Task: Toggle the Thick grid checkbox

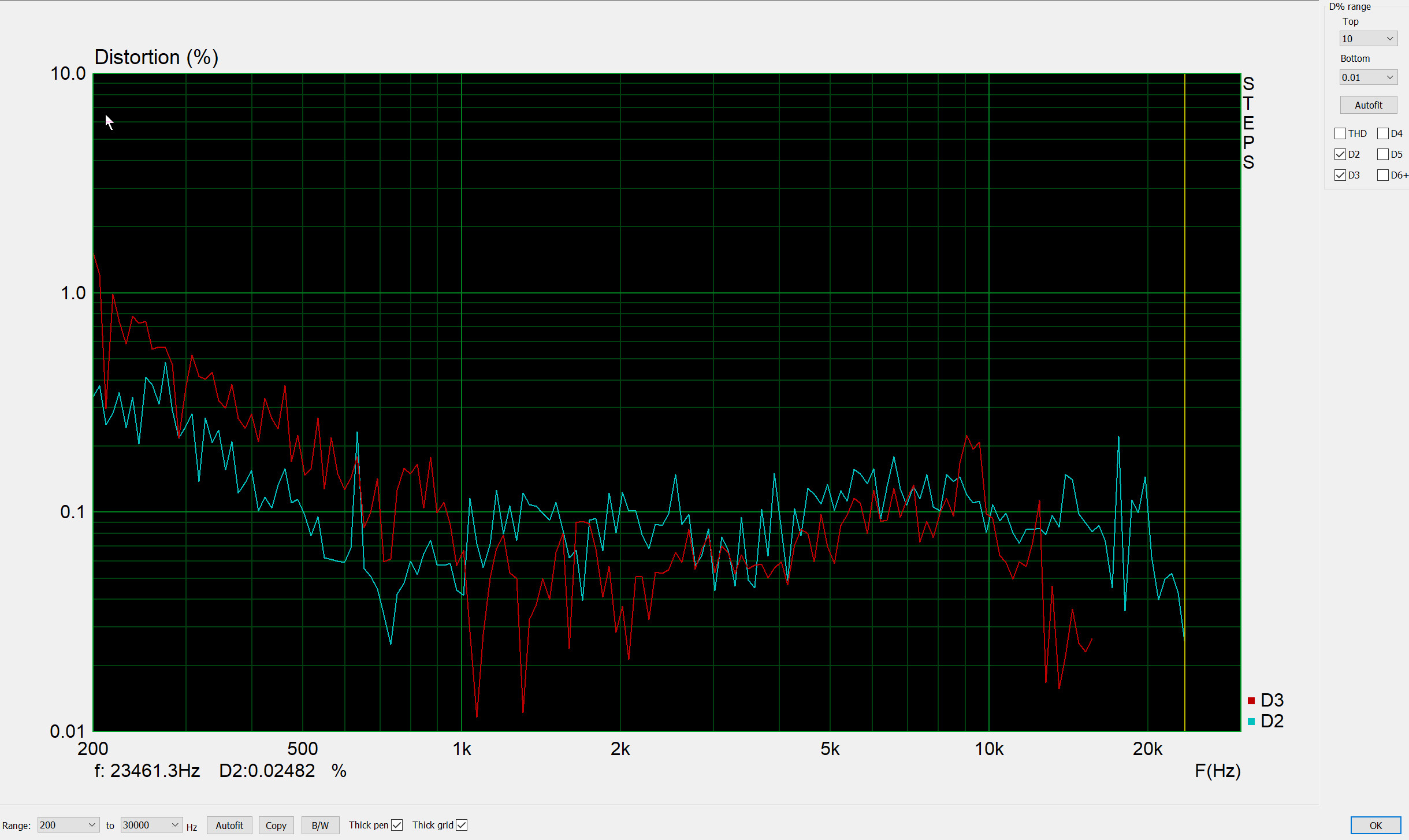Action: [462, 825]
